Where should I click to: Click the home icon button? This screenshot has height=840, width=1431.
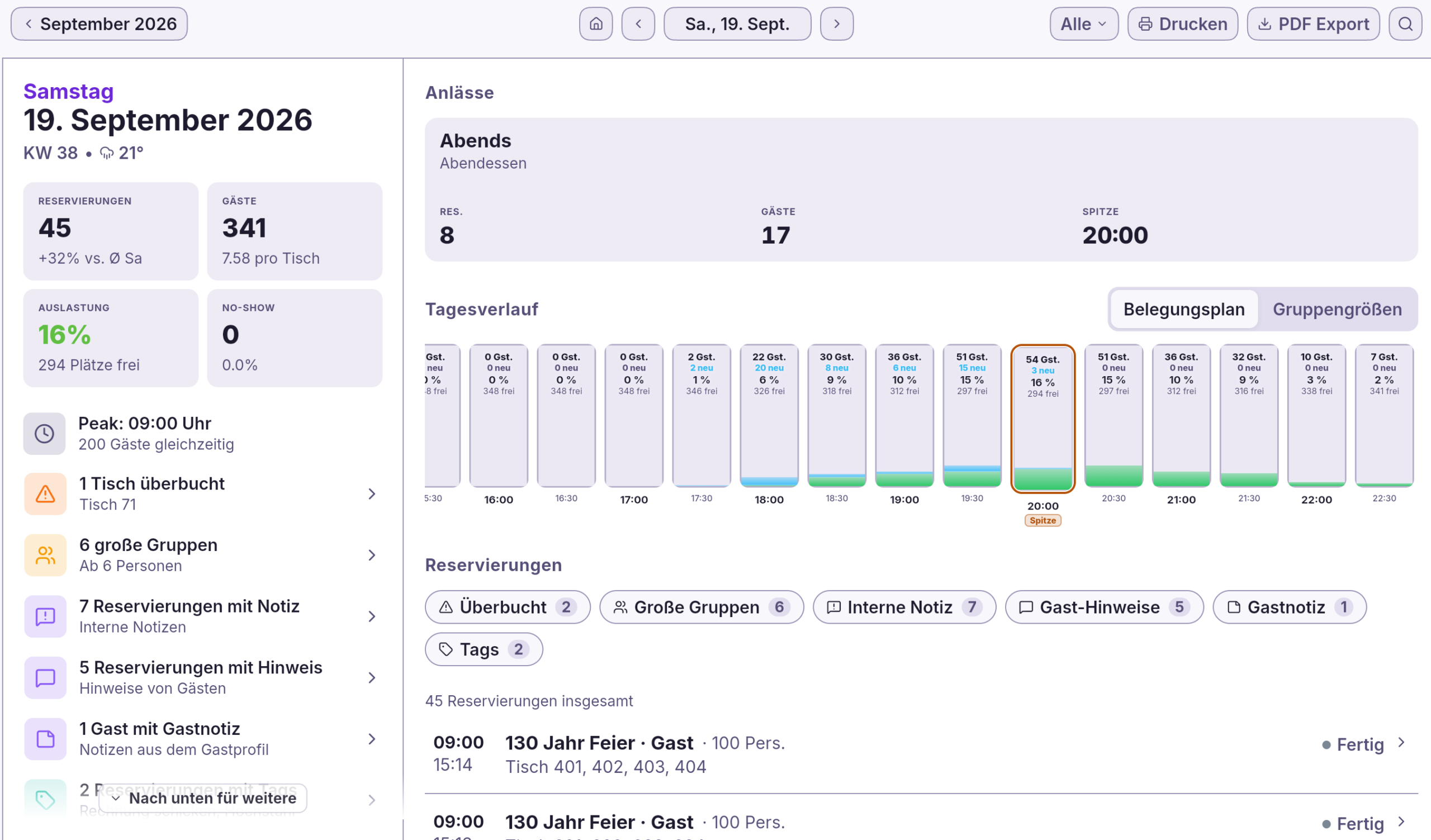coord(596,24)
